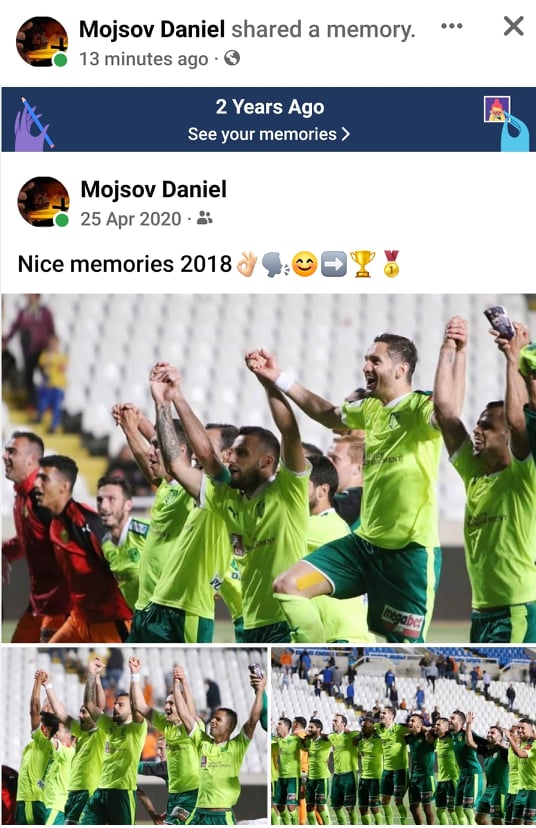Viewport: 536px width, 828px height.
Task: Open Mojsov Daniel name on original post
Action: tap(154, 189)
